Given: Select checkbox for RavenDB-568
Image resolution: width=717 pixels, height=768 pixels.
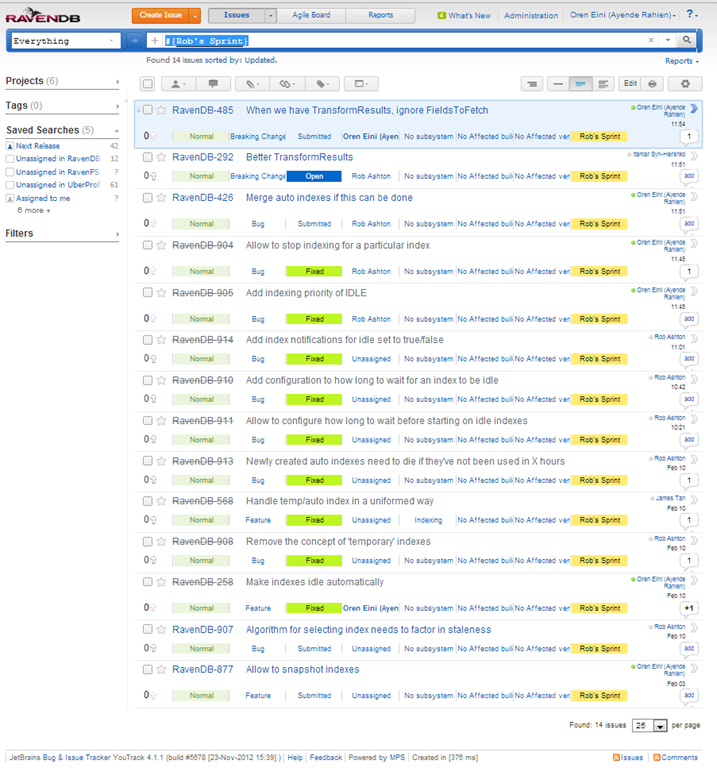Looking at the screenshot, I should coord(147,501).
